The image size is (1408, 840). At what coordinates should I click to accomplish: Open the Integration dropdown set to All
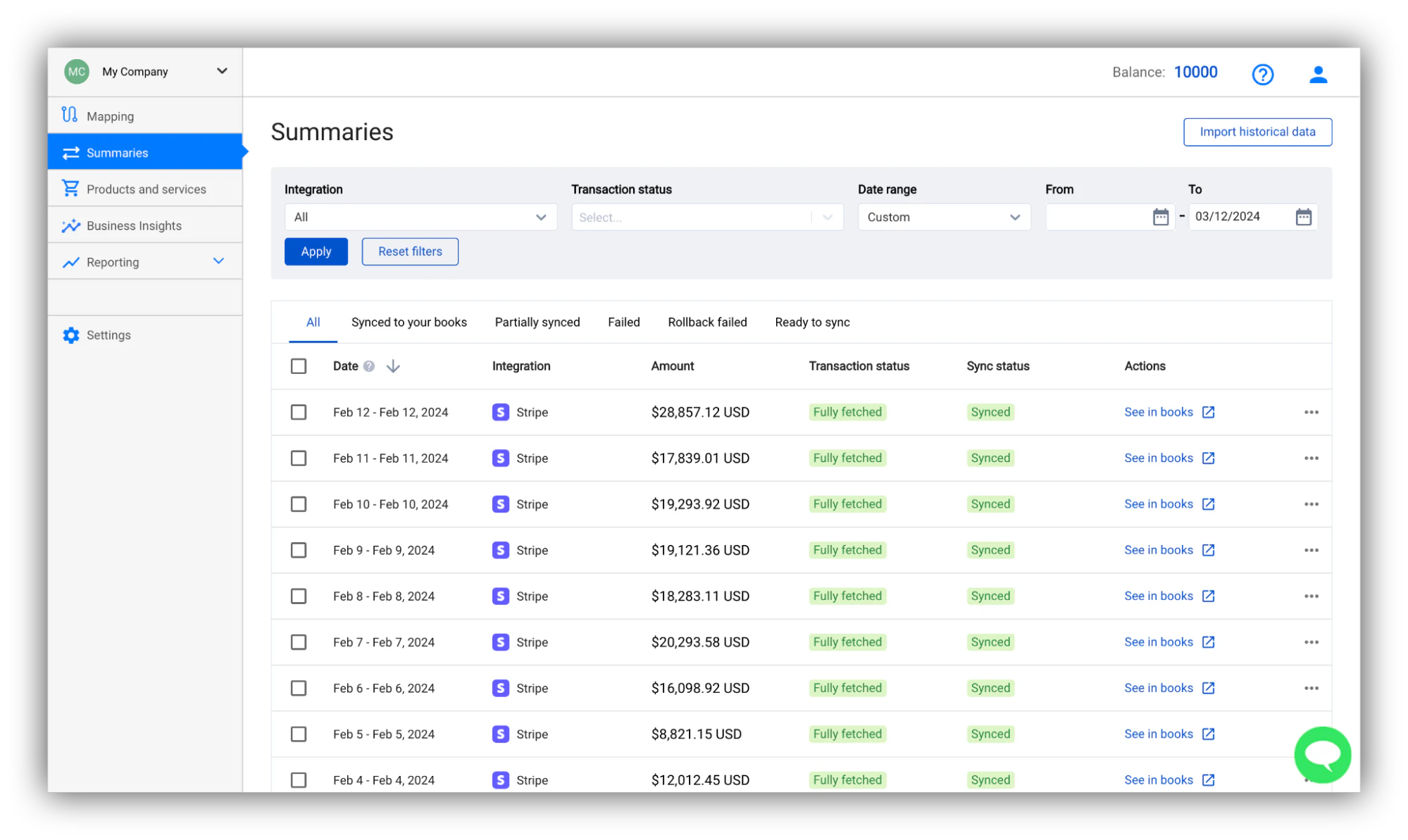point(420,217)
